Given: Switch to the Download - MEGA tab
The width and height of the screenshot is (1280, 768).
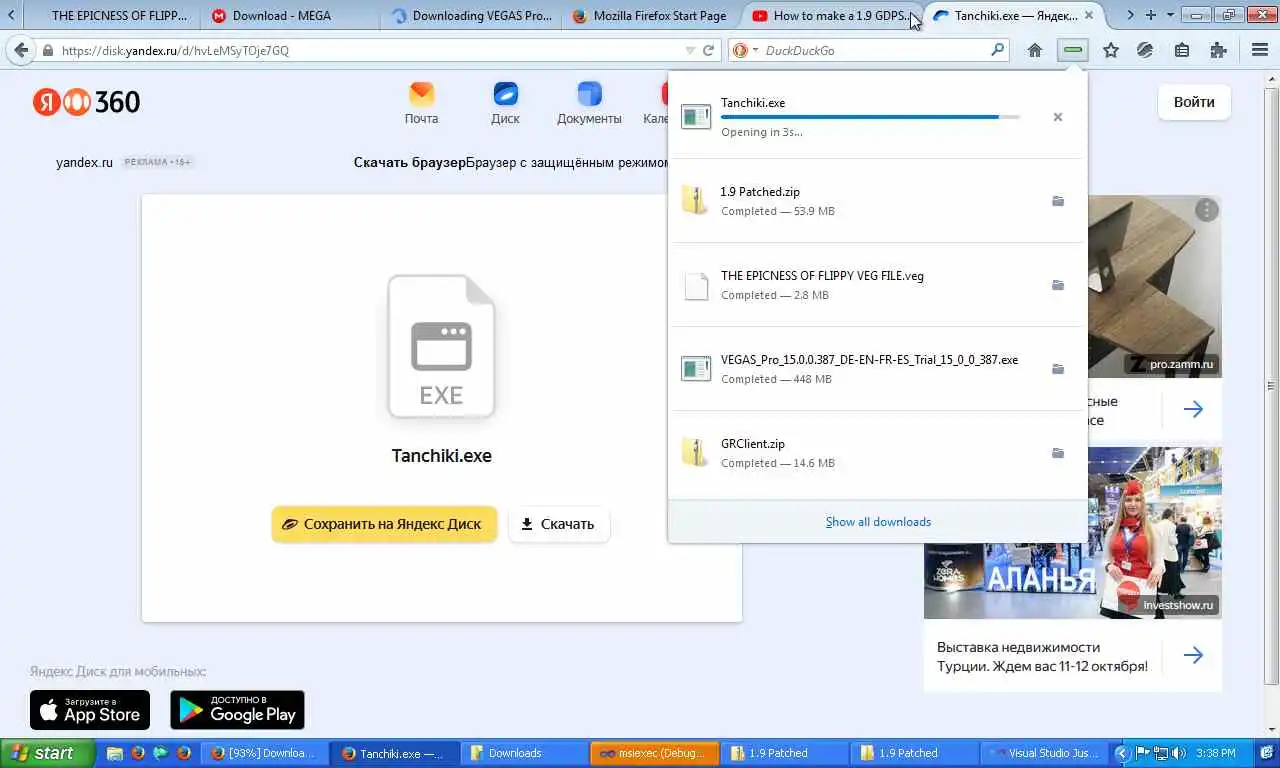Looking at the screenshot, I should point(290,16).
